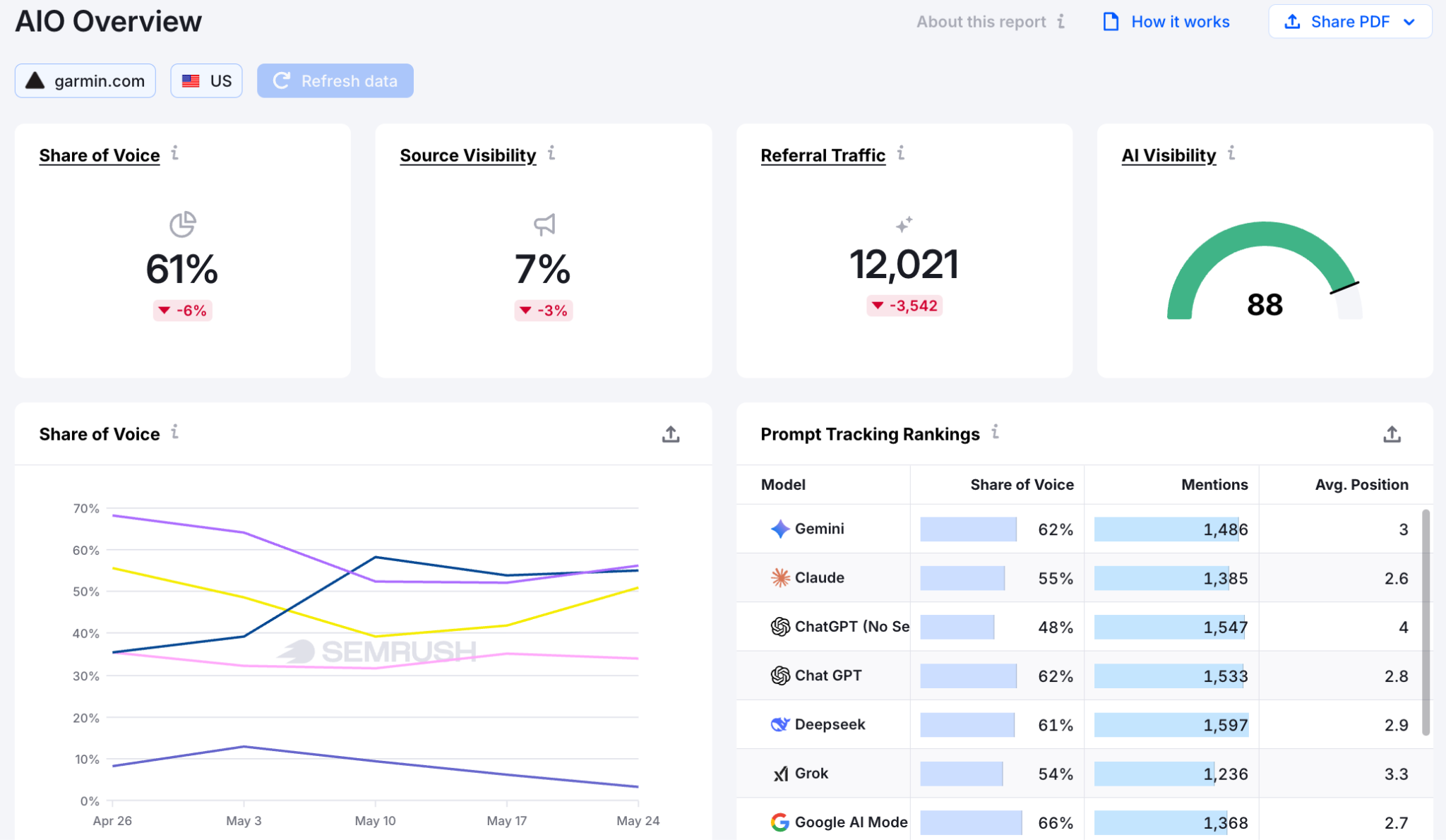Click the -3% change badge
Viewport: 1446px width, 840px height.
[x=544, y=311]
